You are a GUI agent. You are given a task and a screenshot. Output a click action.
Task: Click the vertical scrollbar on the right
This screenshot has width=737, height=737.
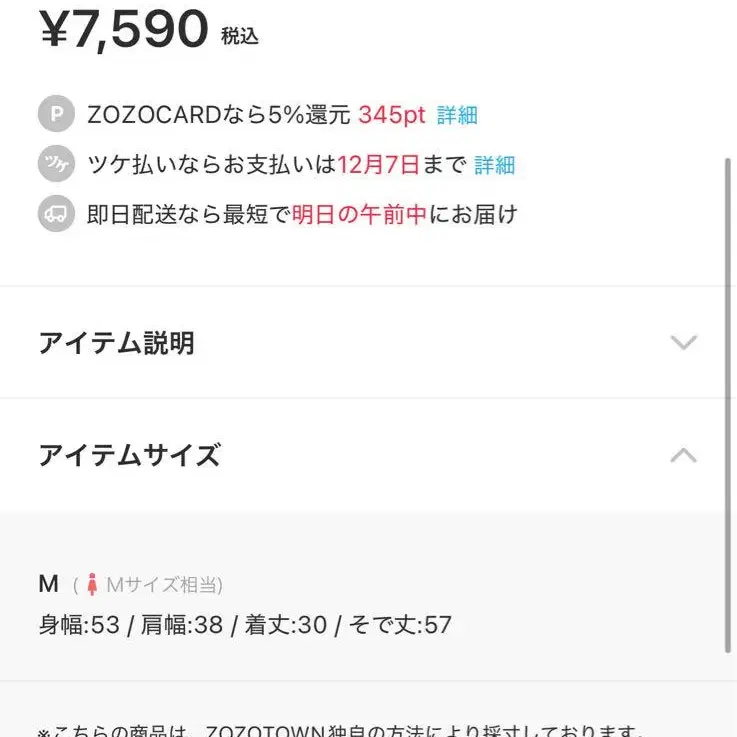pyautogui.click(x=727, y=400)
